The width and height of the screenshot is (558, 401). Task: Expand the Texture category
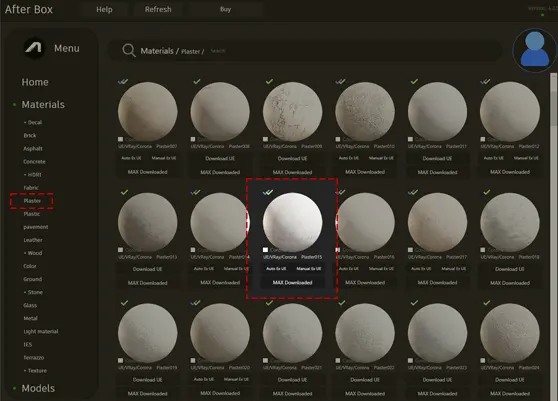35,370
